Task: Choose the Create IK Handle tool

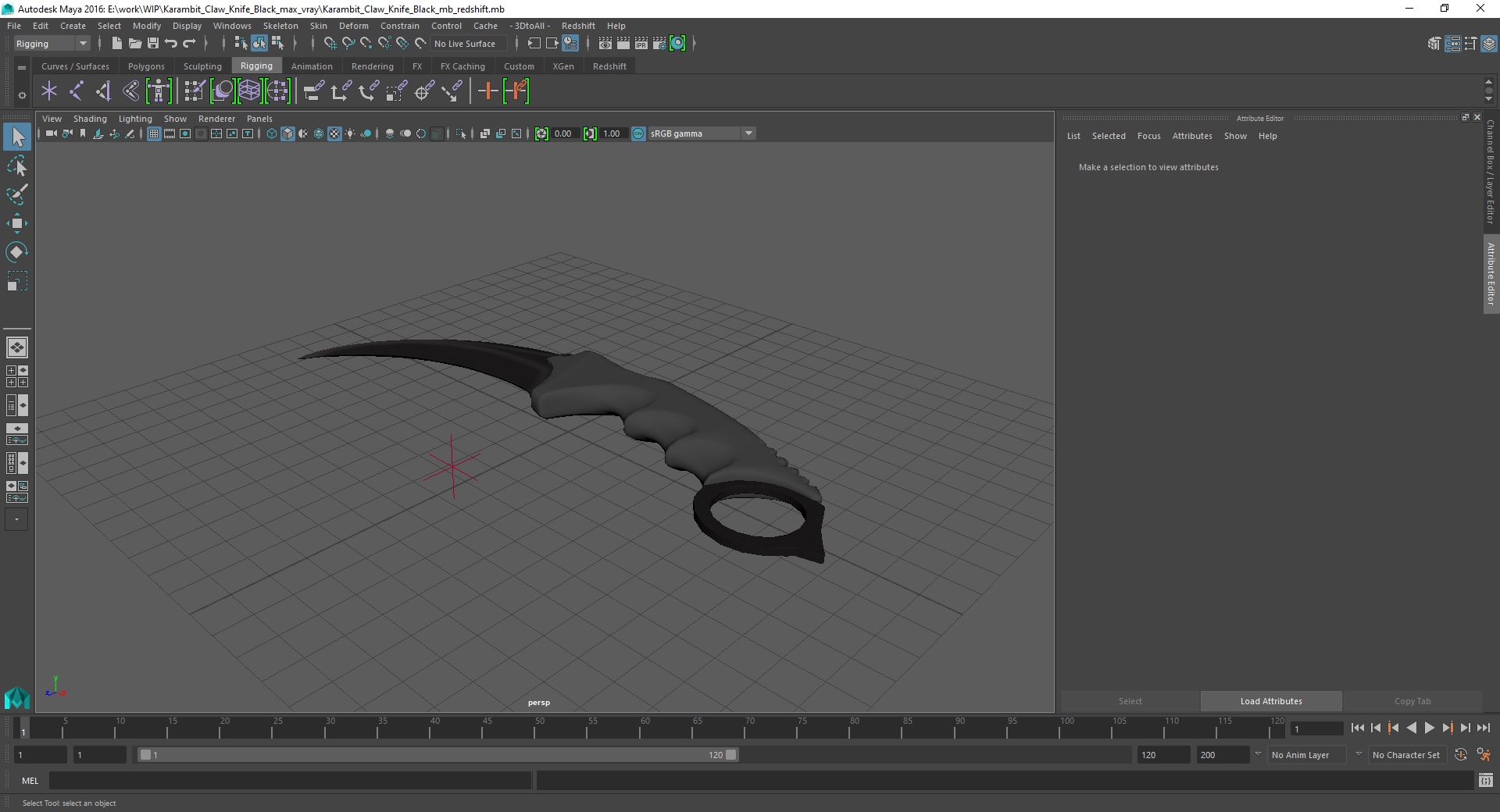Action: point(104,91)
